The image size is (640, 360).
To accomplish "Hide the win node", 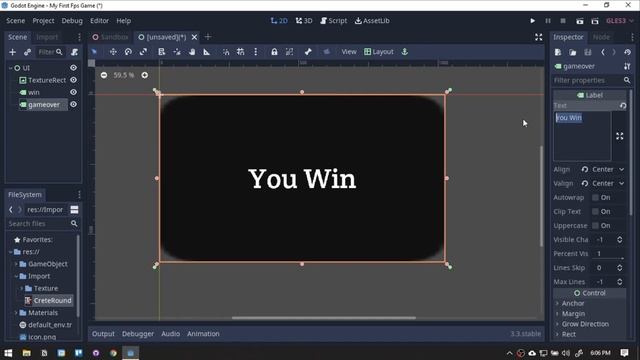I will pos(73,92).
